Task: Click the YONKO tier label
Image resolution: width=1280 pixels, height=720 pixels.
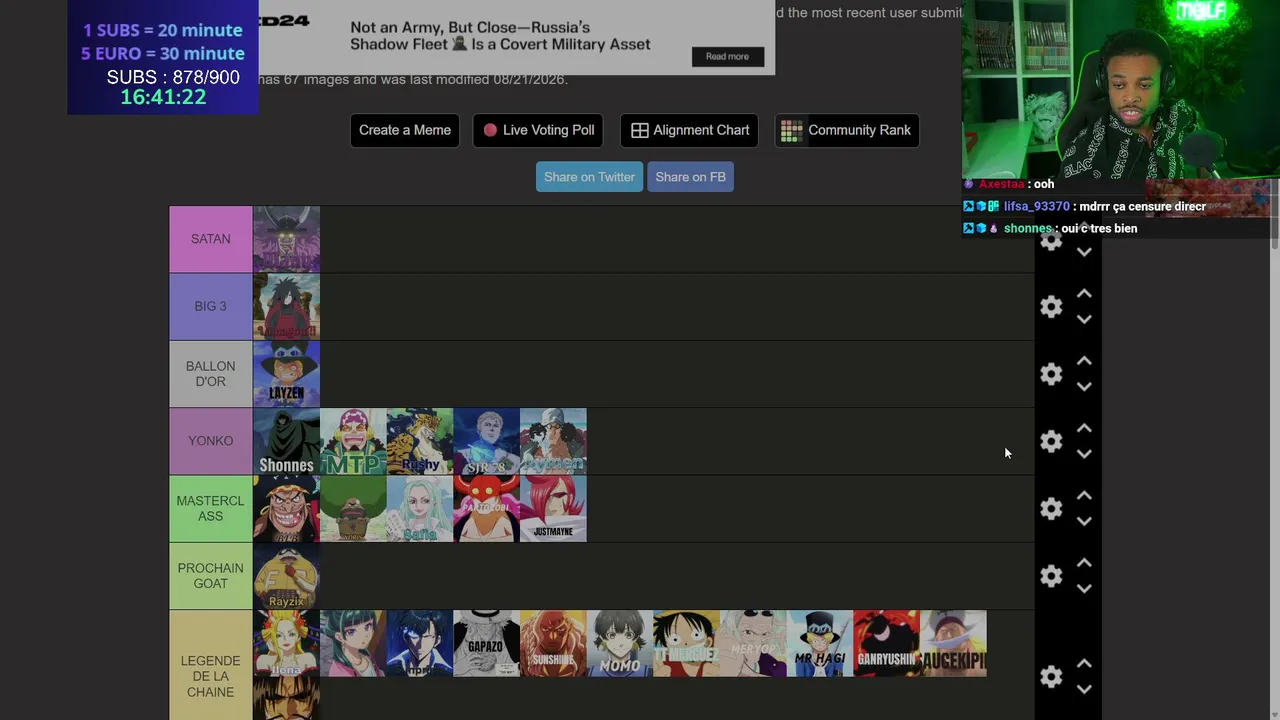Action: coord(211,441)
